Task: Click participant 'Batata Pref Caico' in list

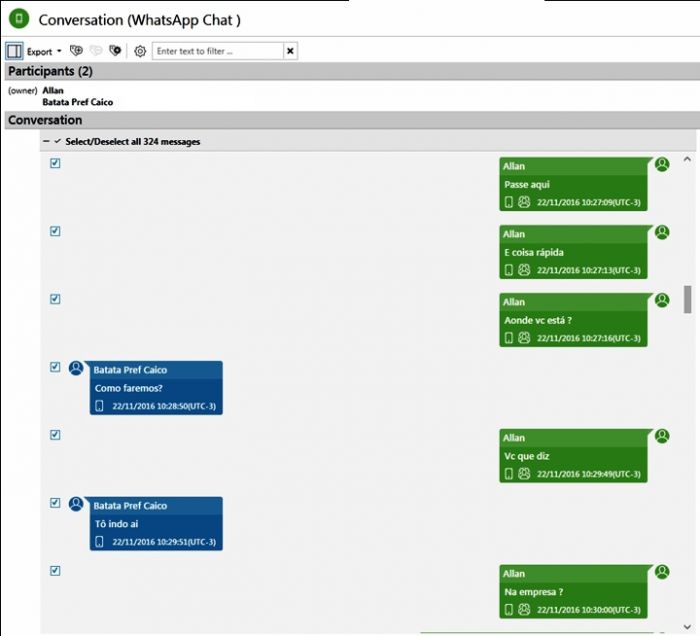Action: point(78,102)
